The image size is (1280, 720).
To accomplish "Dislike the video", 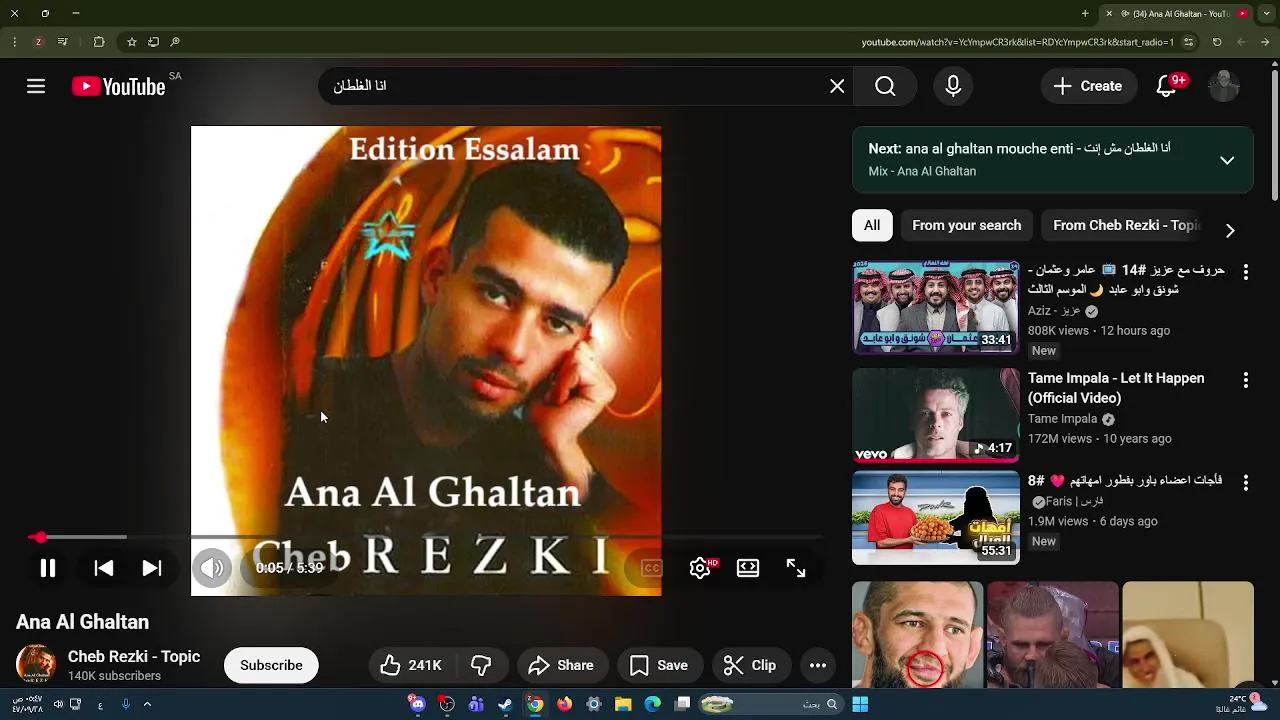I will click(481, 665).
